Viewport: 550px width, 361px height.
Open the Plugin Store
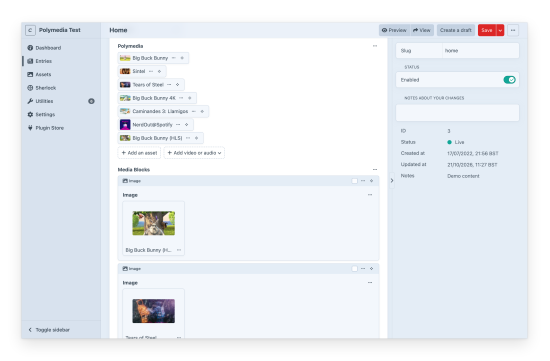click(46, 128)
